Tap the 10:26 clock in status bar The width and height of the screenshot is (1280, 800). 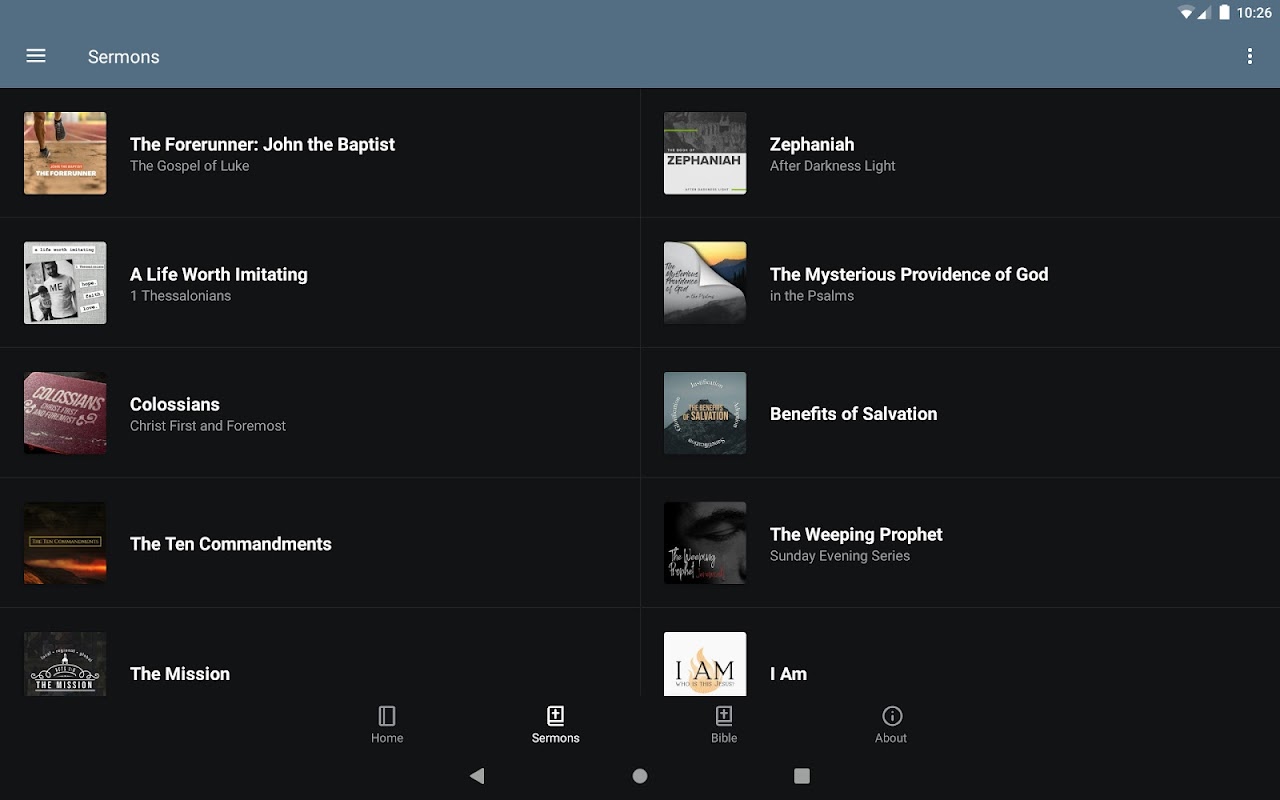coord(1254,13)
